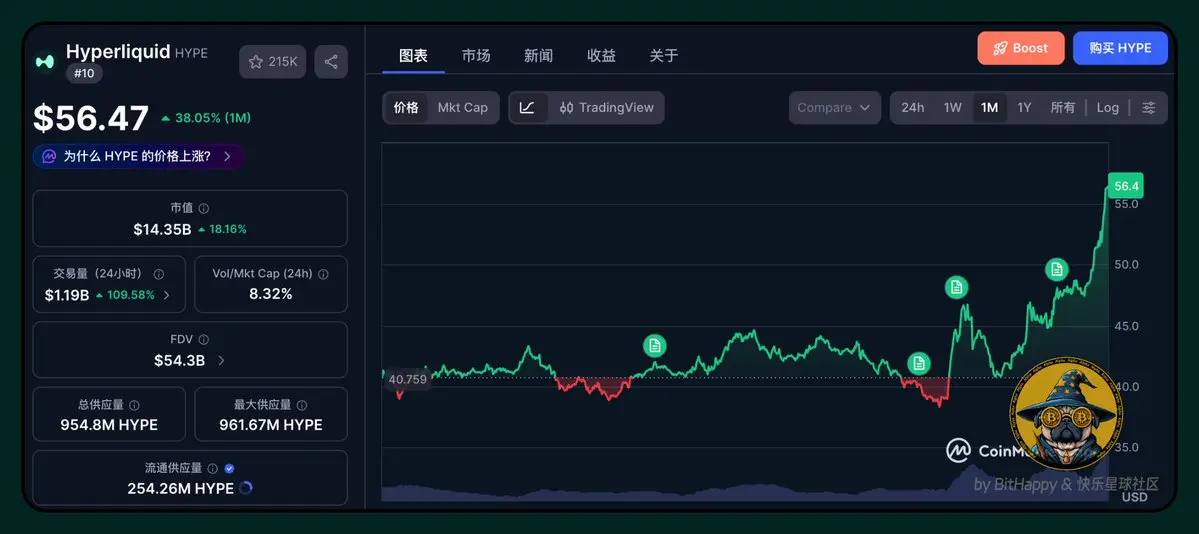Click the USD currency label
The height and width of the screenshot is (534, 1199).
(1135, 497)
